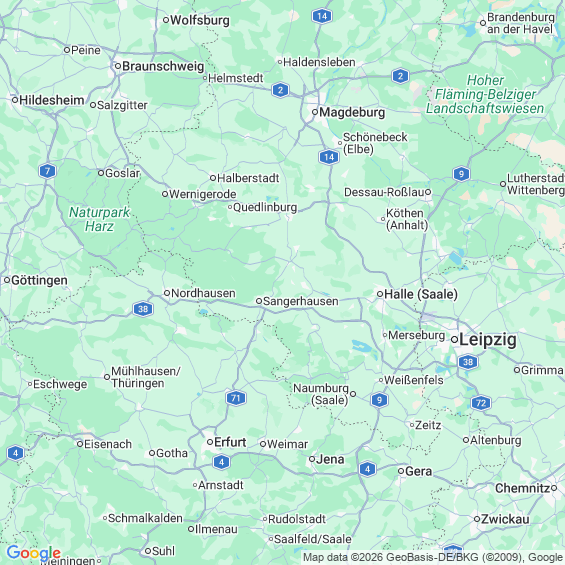The image size is (565, 565).
Task: Select the Hoher Fläming-Belziger Landschaftswiesen label
Action: click(x=485, y=94)
